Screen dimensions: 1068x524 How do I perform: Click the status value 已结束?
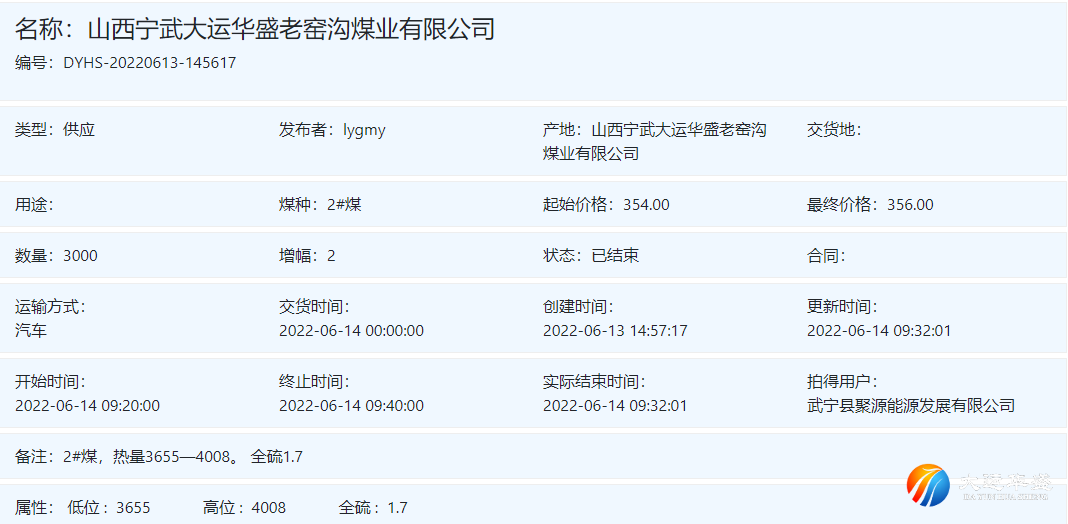pyautogui.click(x=615, y=256)
